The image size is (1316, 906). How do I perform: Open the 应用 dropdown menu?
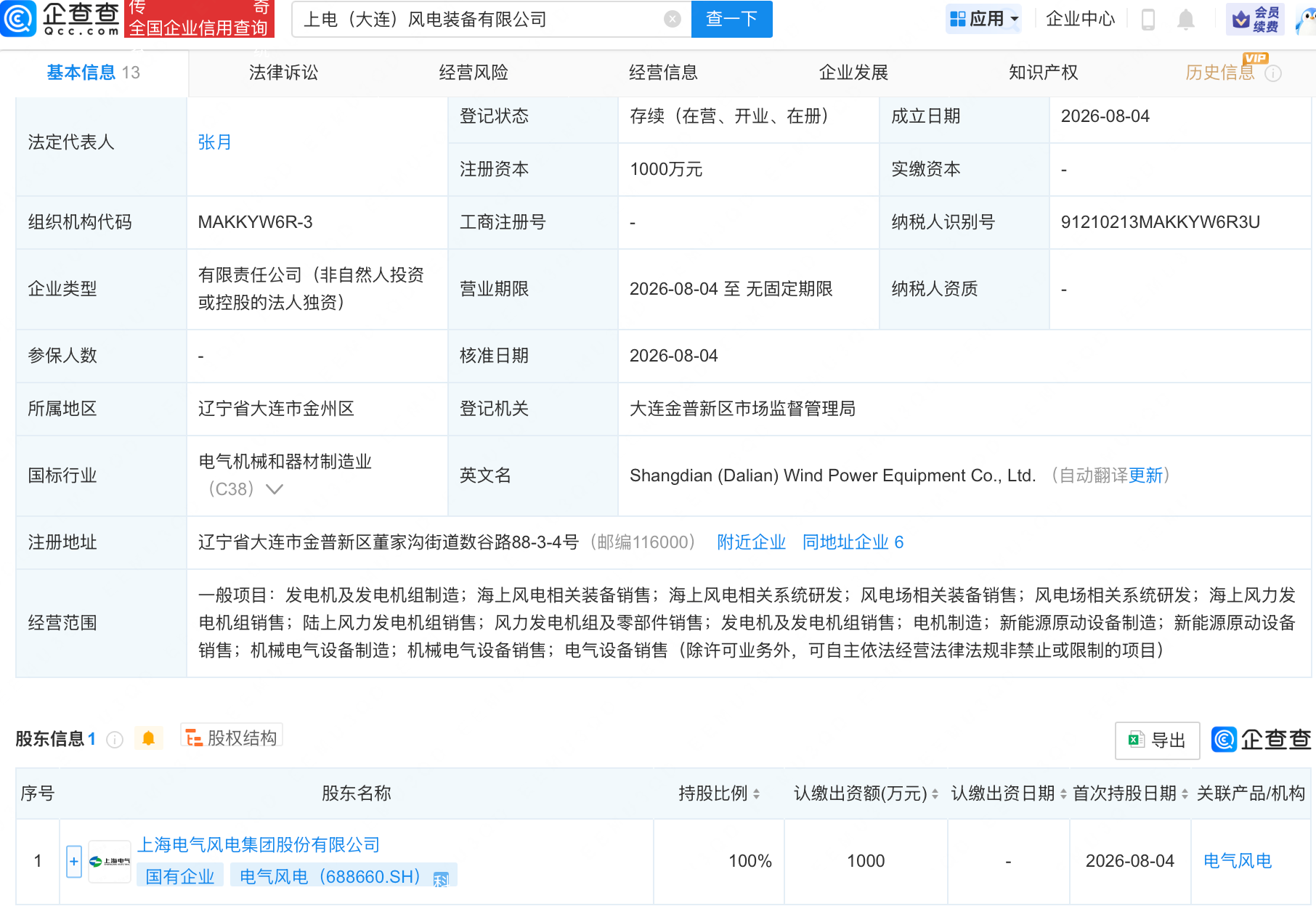pos(984,19)
